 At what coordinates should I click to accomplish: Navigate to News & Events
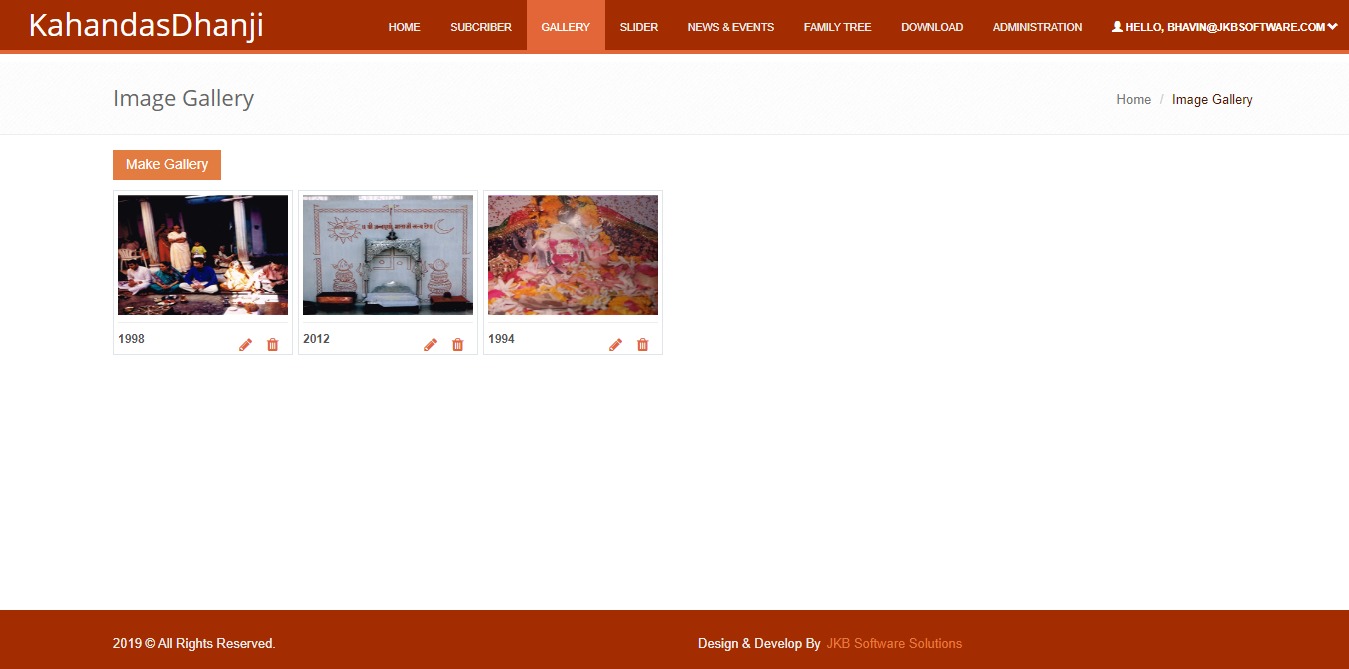click(x=730, y=27)
